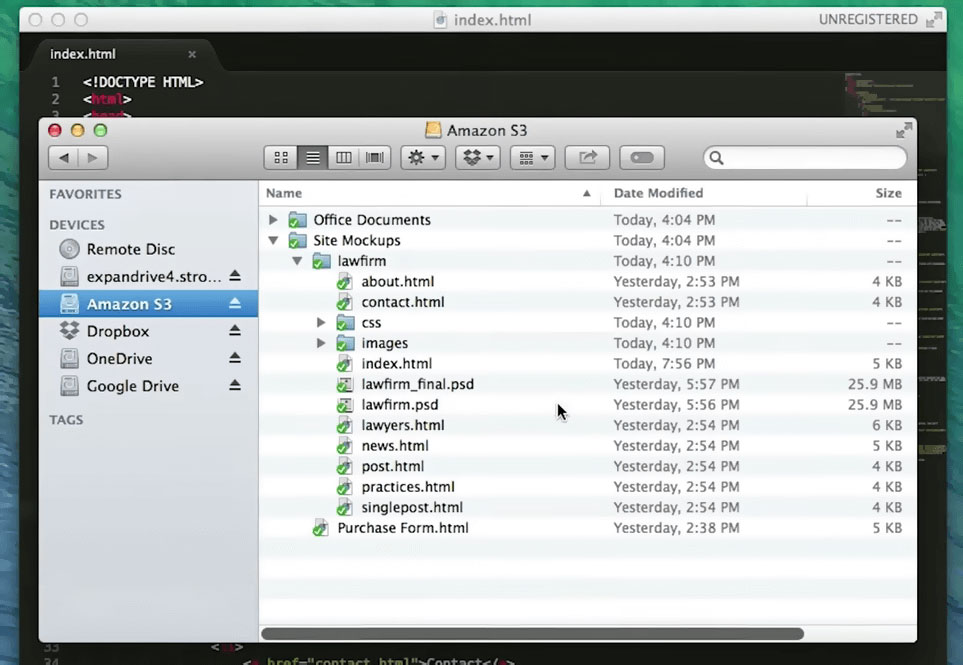Viewport: 963px width, 665px height.
Task: Collapse the lawfirm folder
Action: coord(297,261)
